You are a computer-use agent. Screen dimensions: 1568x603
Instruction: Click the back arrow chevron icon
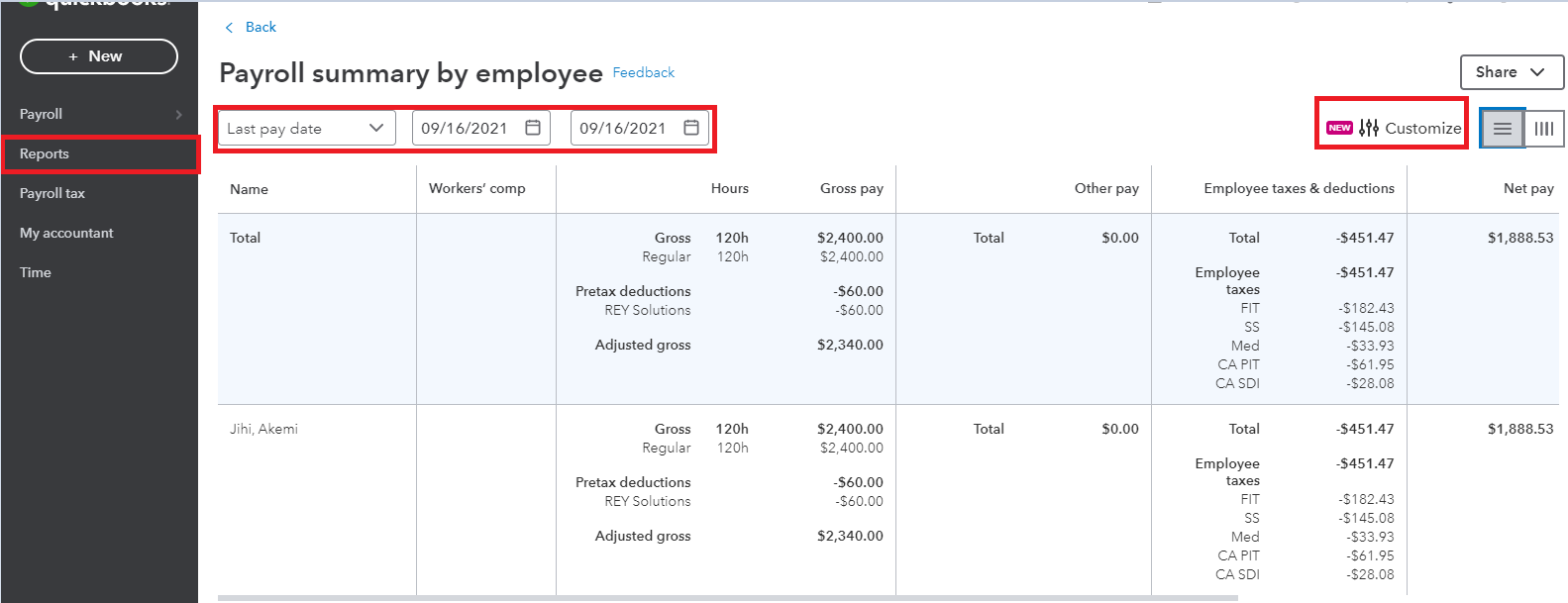[229, 28]
